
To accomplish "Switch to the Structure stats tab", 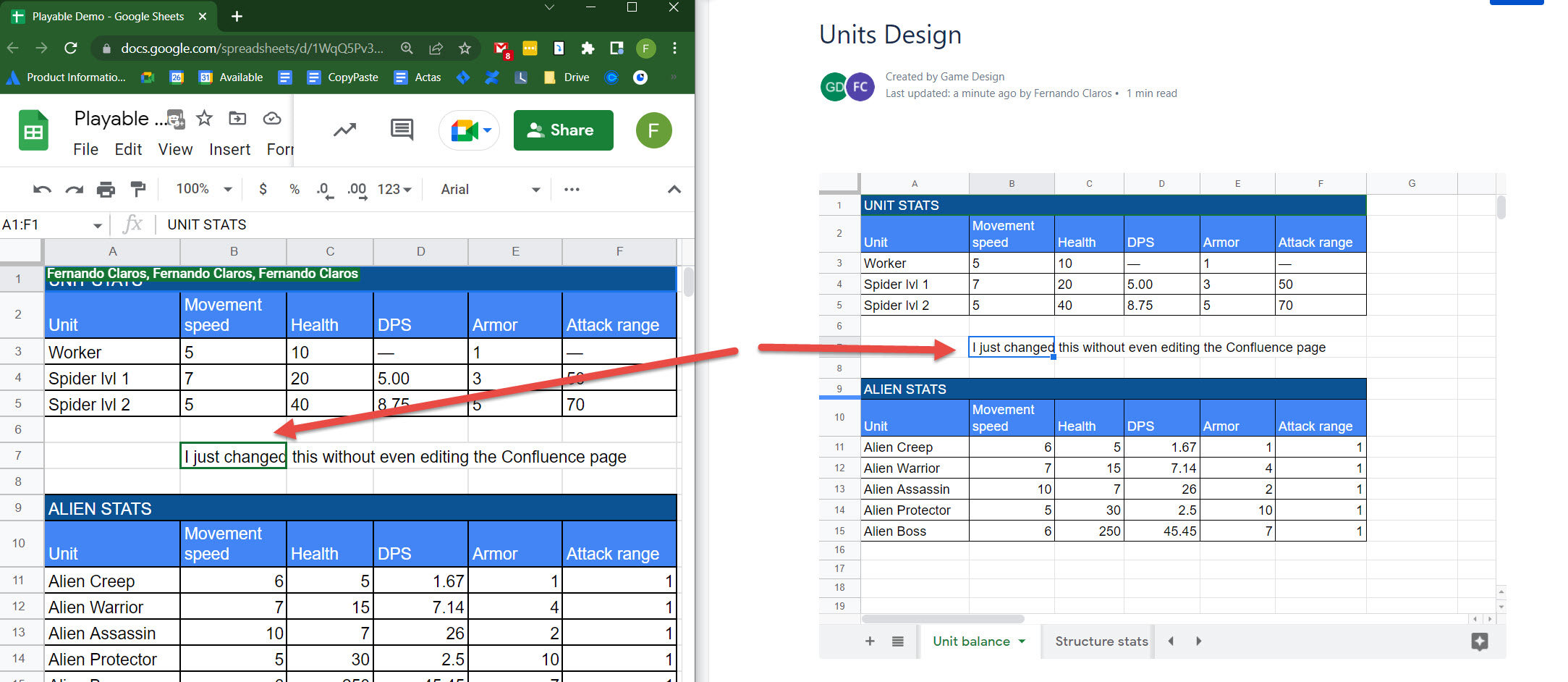I will pos(1101,641).
